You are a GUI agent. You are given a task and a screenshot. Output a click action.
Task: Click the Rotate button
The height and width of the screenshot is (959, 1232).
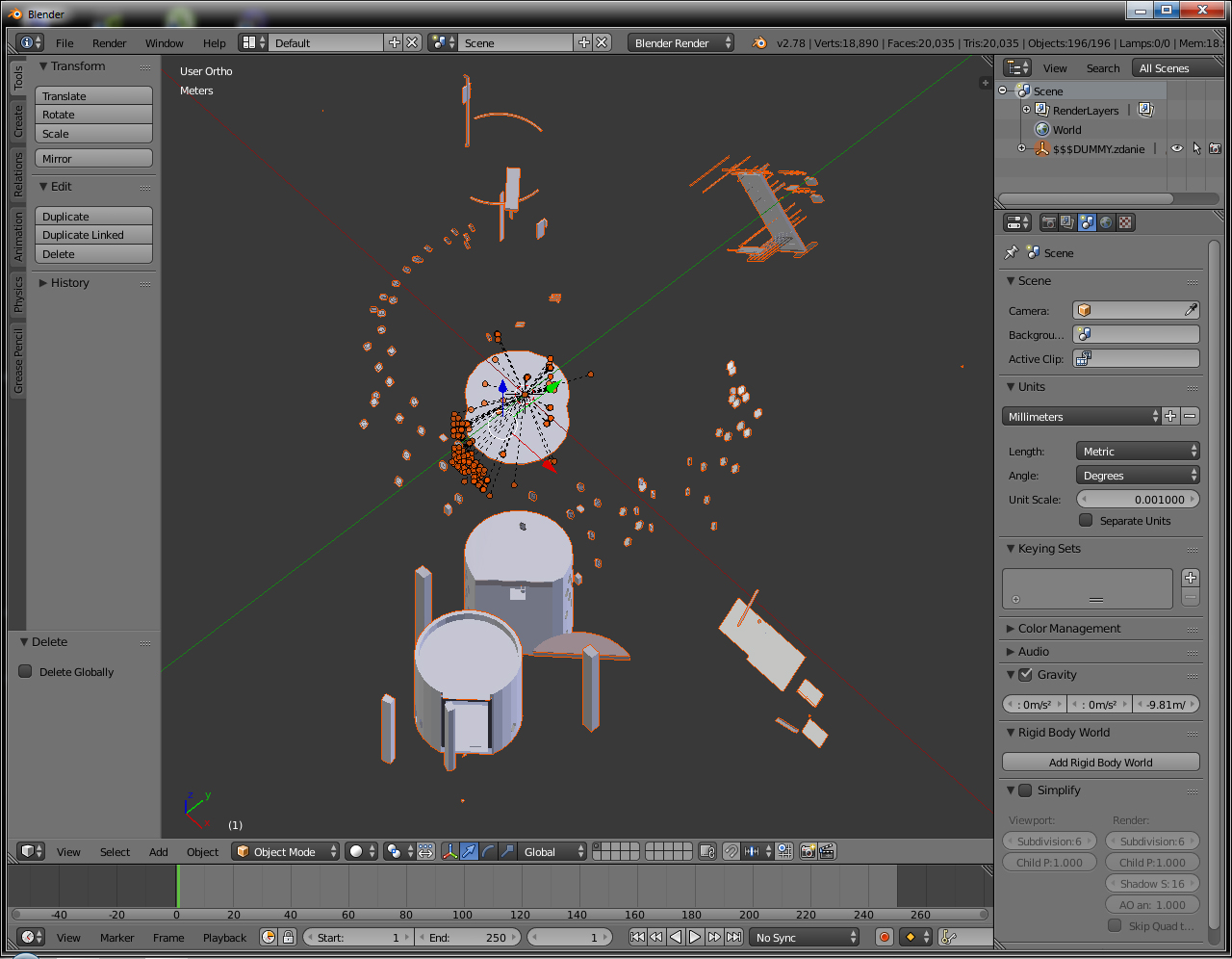click(x=93, y=115)
